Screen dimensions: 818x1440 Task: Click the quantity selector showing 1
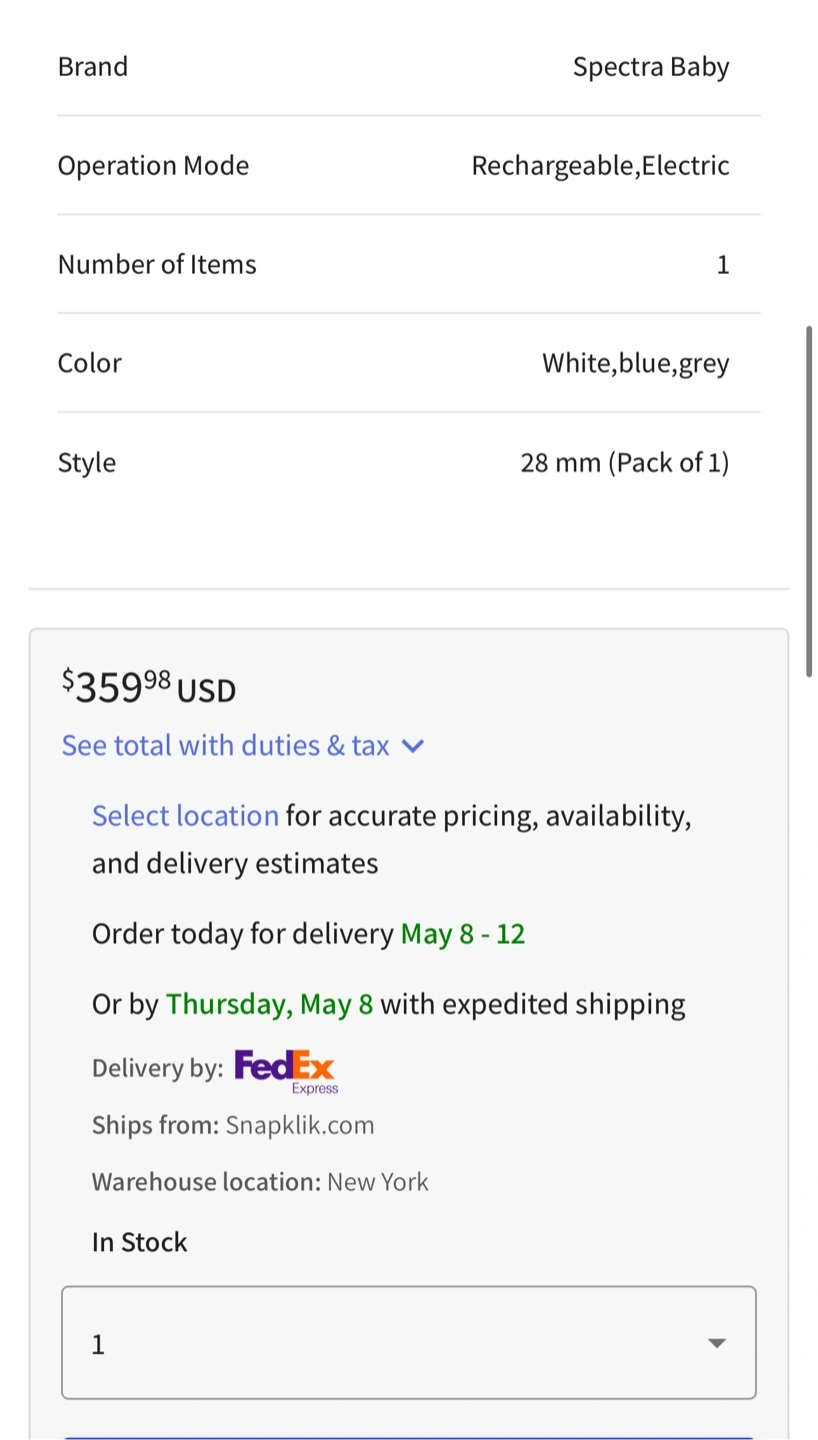408,1343
